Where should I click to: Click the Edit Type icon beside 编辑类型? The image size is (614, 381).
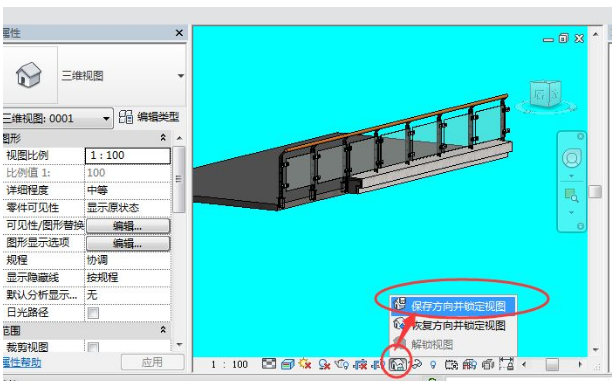pyautogui.click(x=126, y=117)
